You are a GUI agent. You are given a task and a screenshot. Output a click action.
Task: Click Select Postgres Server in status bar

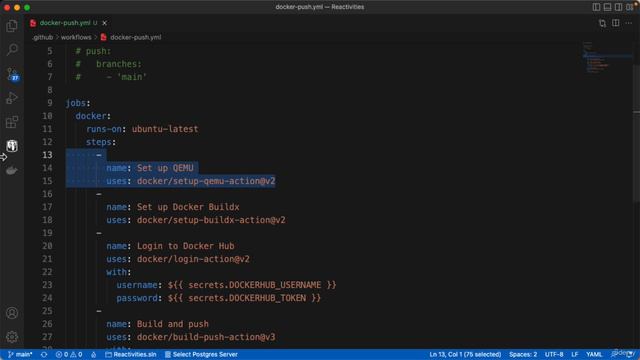(x=201, y=354)
